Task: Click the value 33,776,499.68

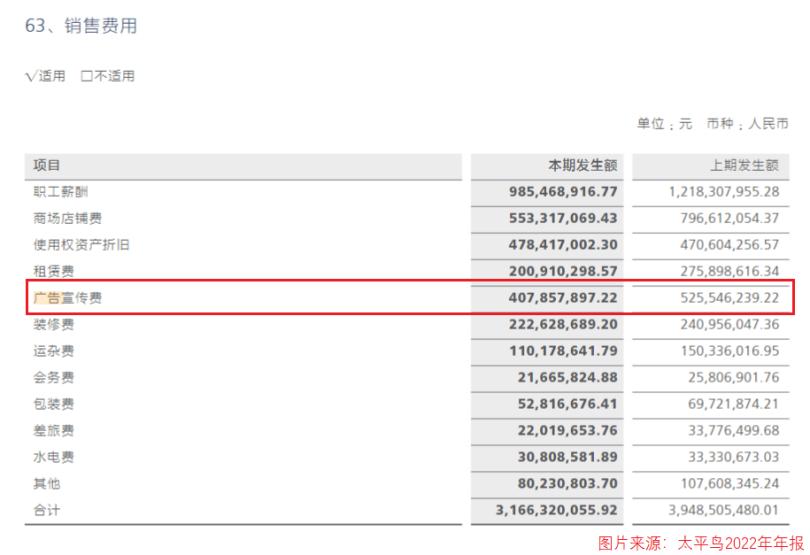Action: (x=734, y=430)
